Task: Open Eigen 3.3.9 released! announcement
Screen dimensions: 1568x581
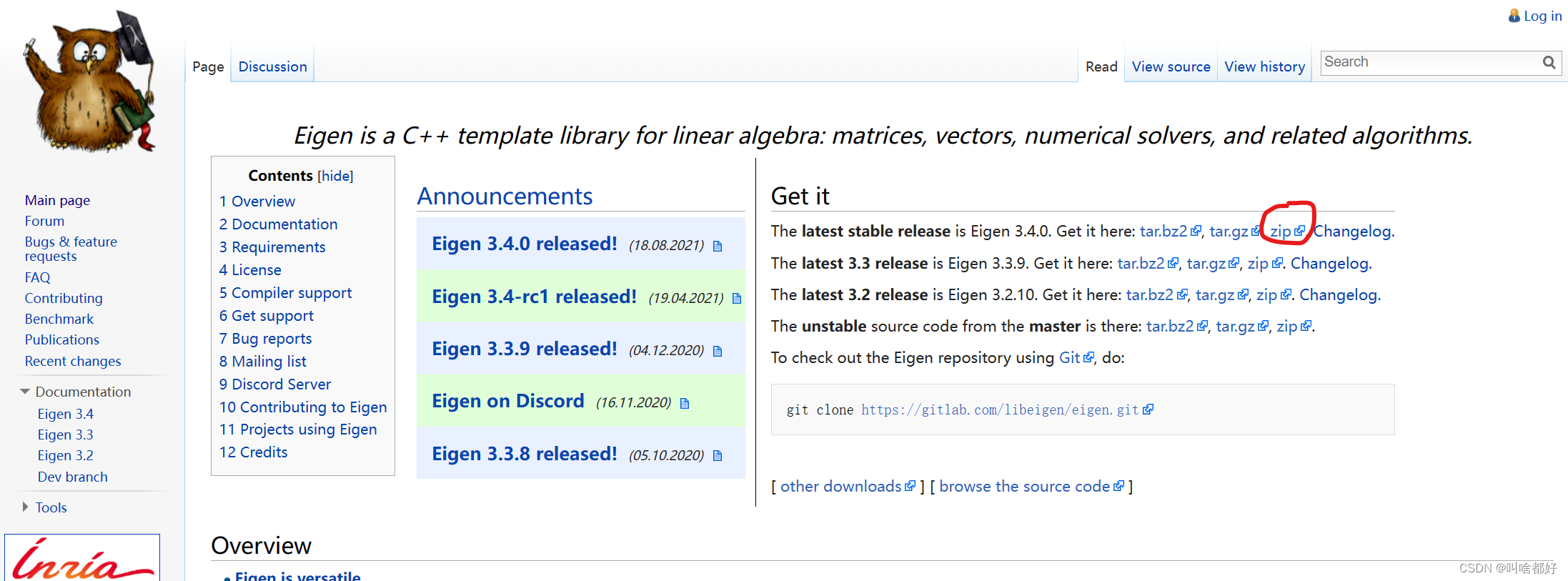Action: 525,349
